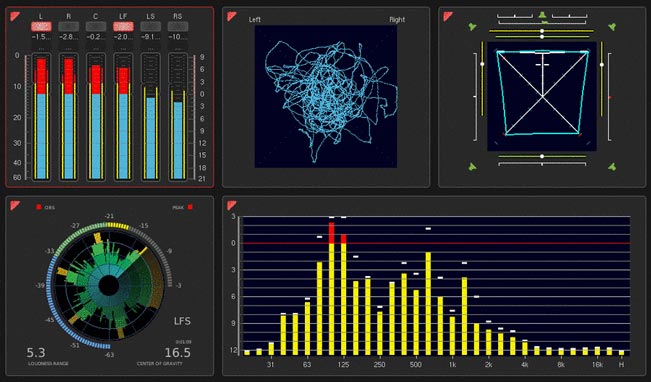Screen dimensions: 651x382
Task: Click the CENTER OF GRAVITY caption
Action: pos(160,364)
